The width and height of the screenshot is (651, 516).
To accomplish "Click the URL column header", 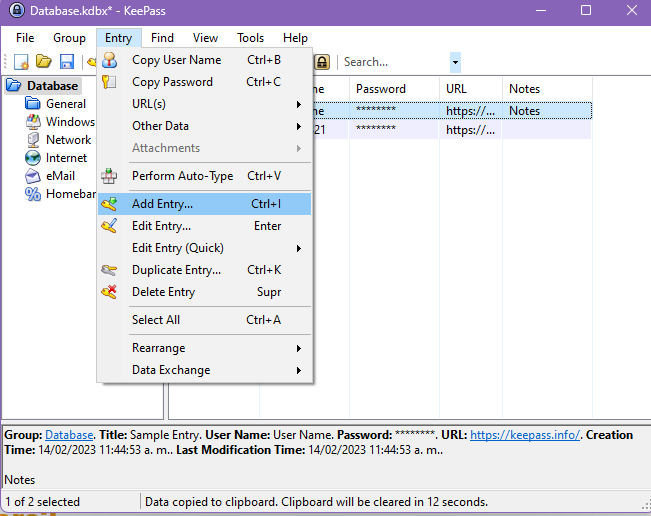I will click(471, 89).
